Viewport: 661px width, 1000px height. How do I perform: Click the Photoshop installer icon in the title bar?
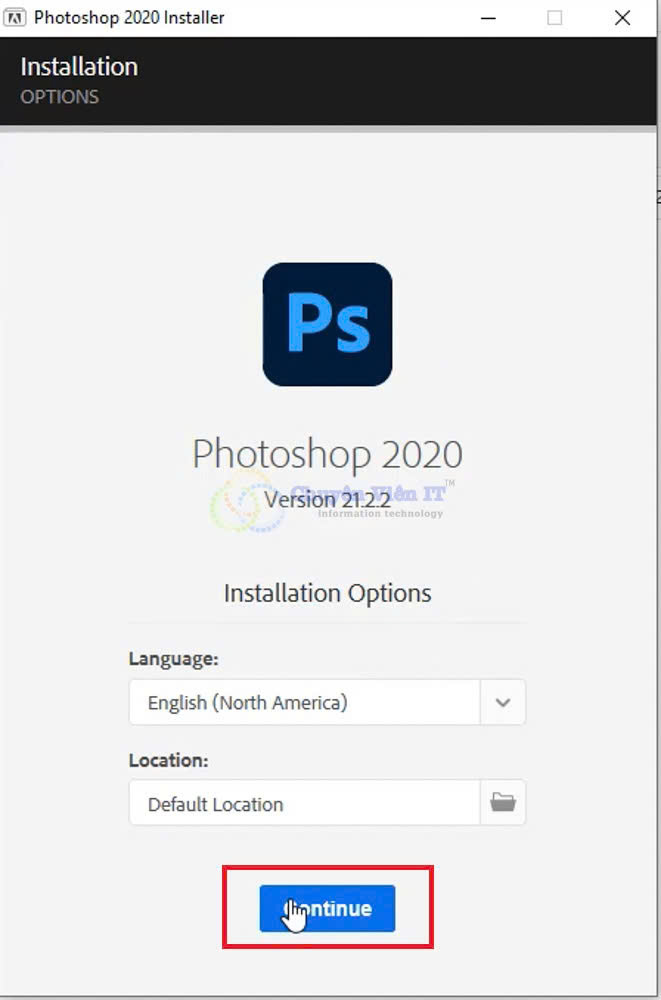[16, 17]
